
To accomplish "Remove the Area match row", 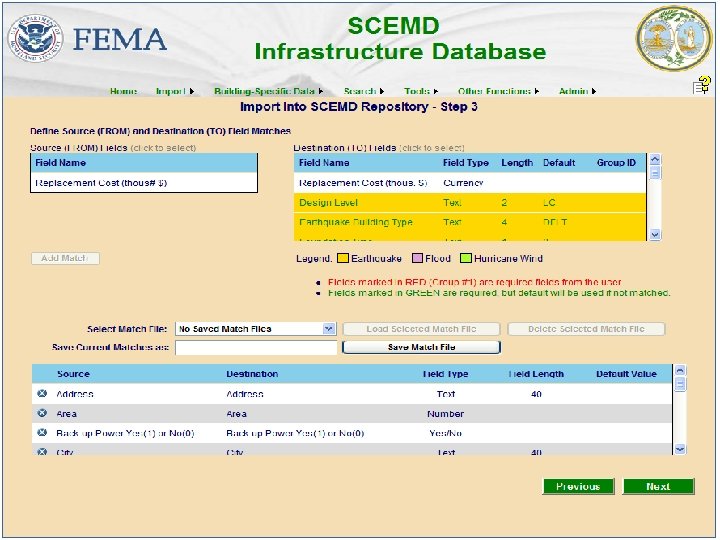I will pyautogui.click(x=42, y=413).
